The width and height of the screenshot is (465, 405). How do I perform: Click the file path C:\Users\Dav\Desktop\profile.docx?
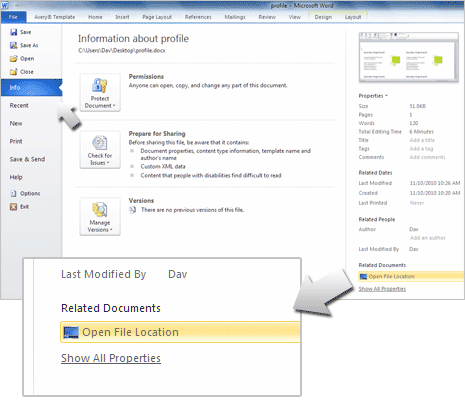(x=122, y=51)
